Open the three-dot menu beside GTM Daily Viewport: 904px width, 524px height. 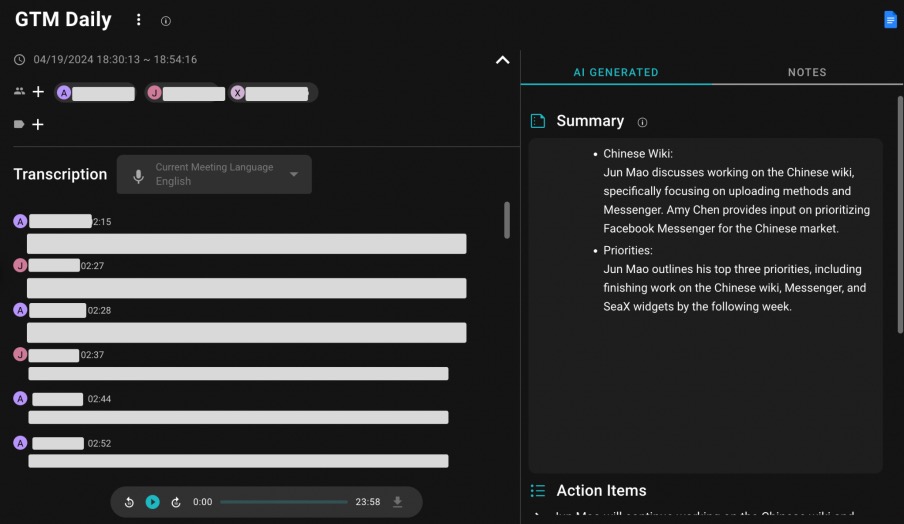pyautogui.click(x=139, y=20)
